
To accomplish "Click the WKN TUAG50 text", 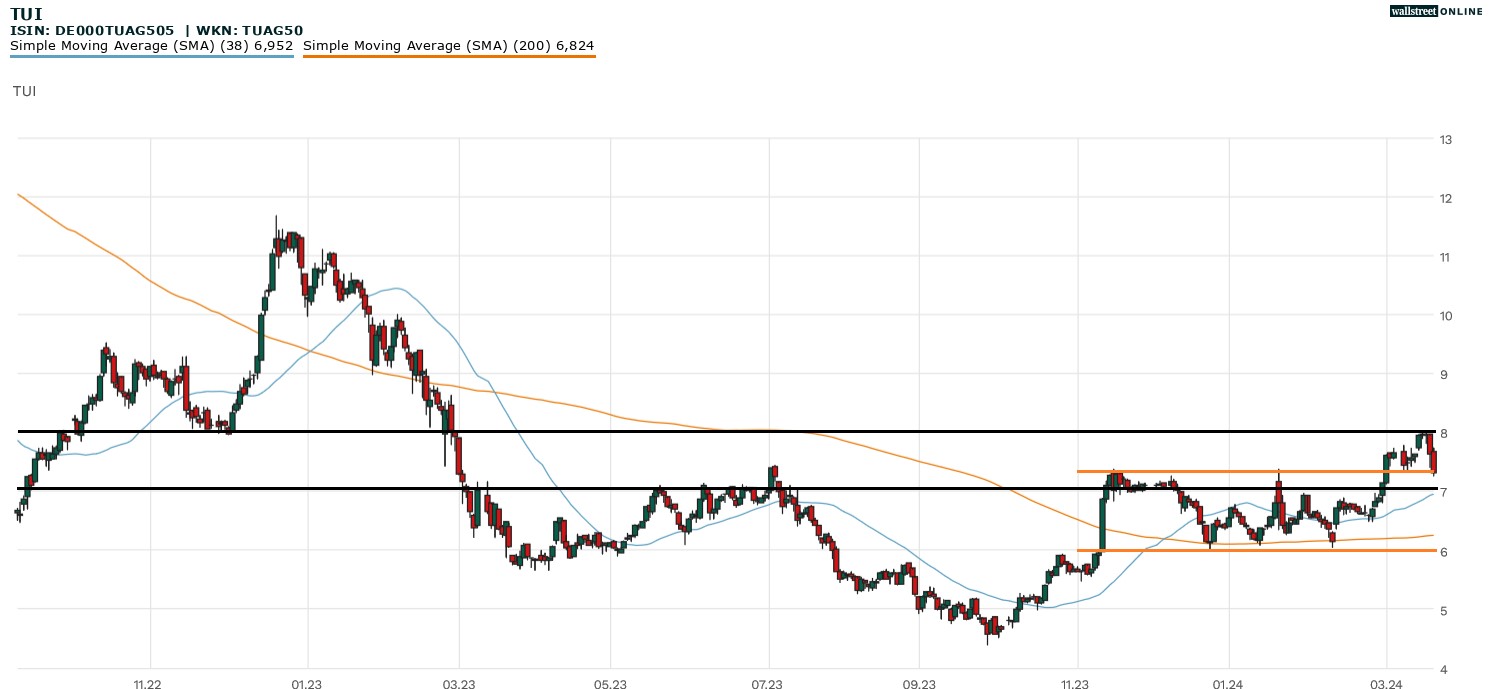I will 252,31.
